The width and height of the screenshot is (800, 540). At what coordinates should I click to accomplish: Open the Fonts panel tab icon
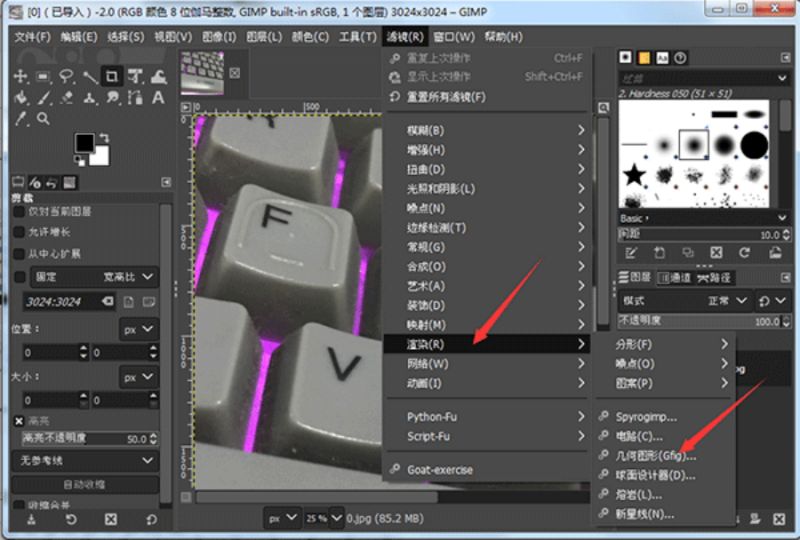tap(662, 58)
